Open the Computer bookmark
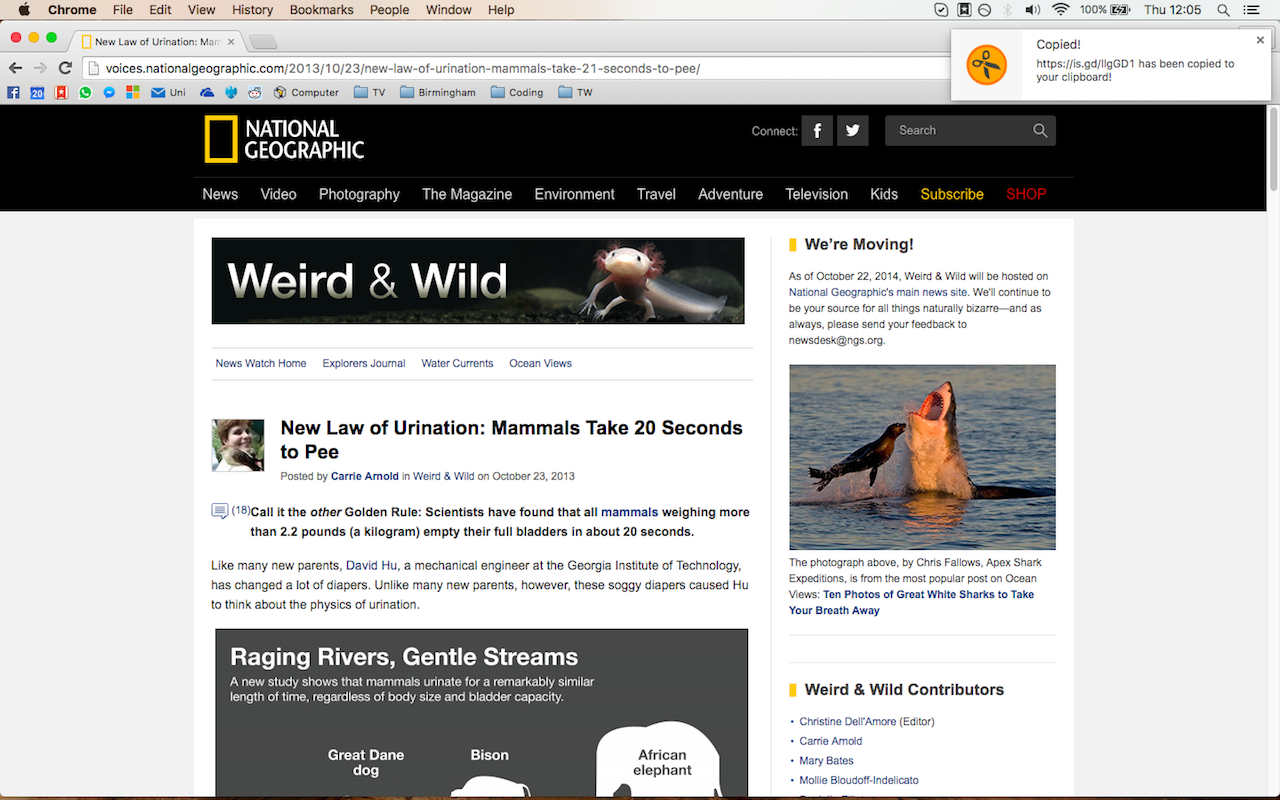This screenshot has height=800, width=1280. tap(306, 92)
